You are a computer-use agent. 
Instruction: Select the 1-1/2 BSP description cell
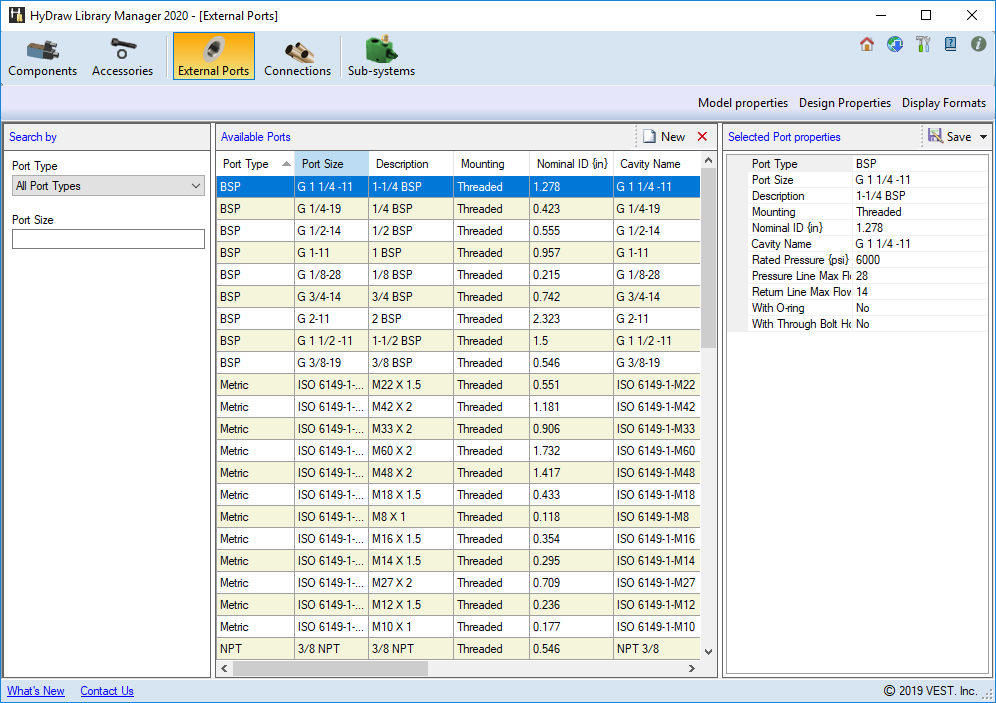411,341
